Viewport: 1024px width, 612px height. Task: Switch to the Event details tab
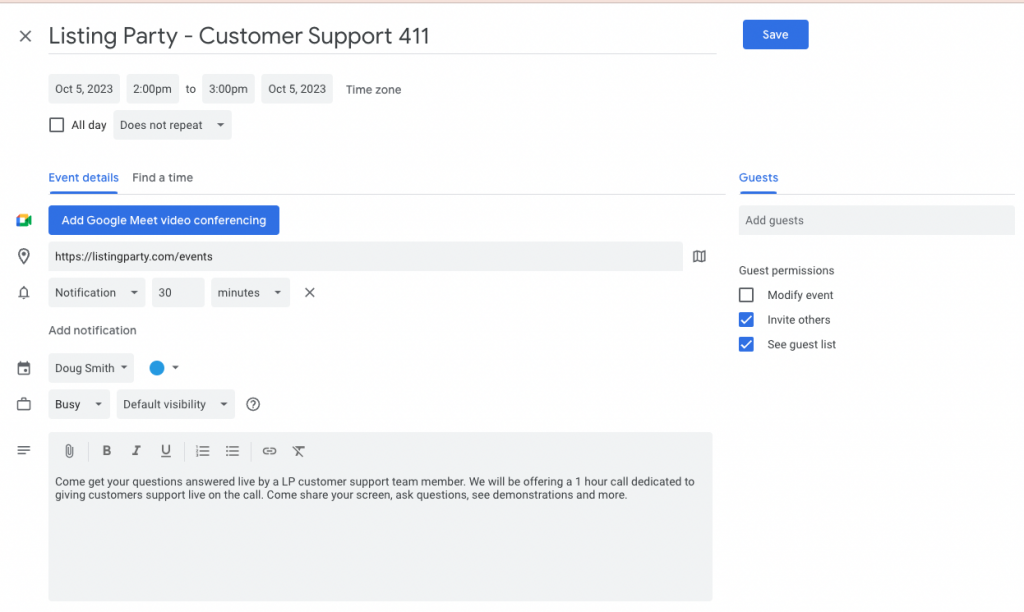pos(84,178)
